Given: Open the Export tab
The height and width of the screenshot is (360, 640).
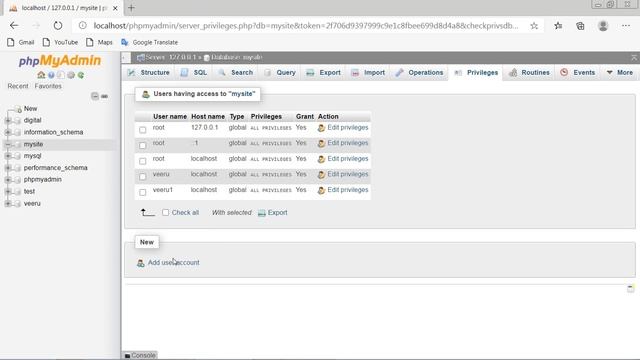Looking at the screenshot, I should (x=324, y=73).
